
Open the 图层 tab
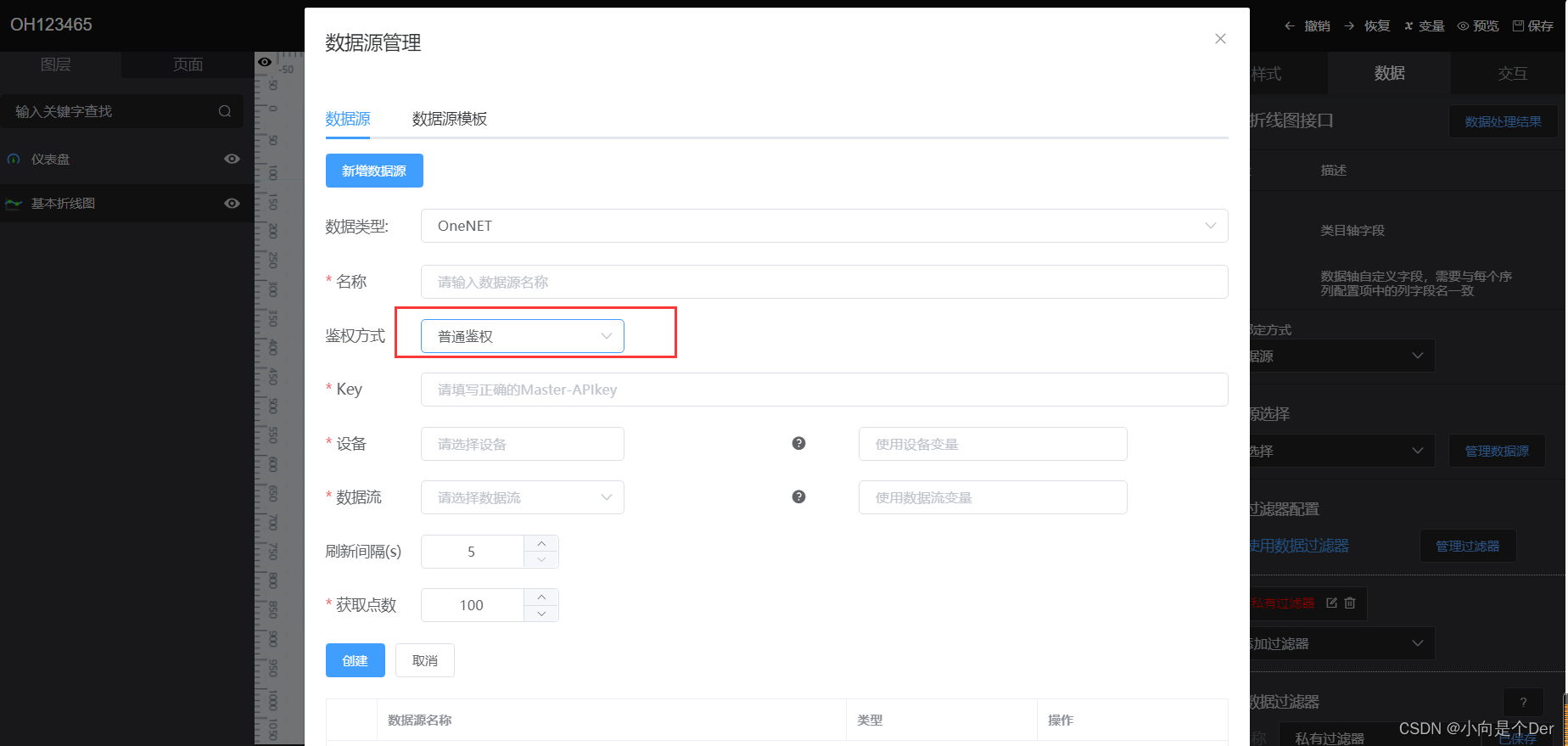coord(56,65)
